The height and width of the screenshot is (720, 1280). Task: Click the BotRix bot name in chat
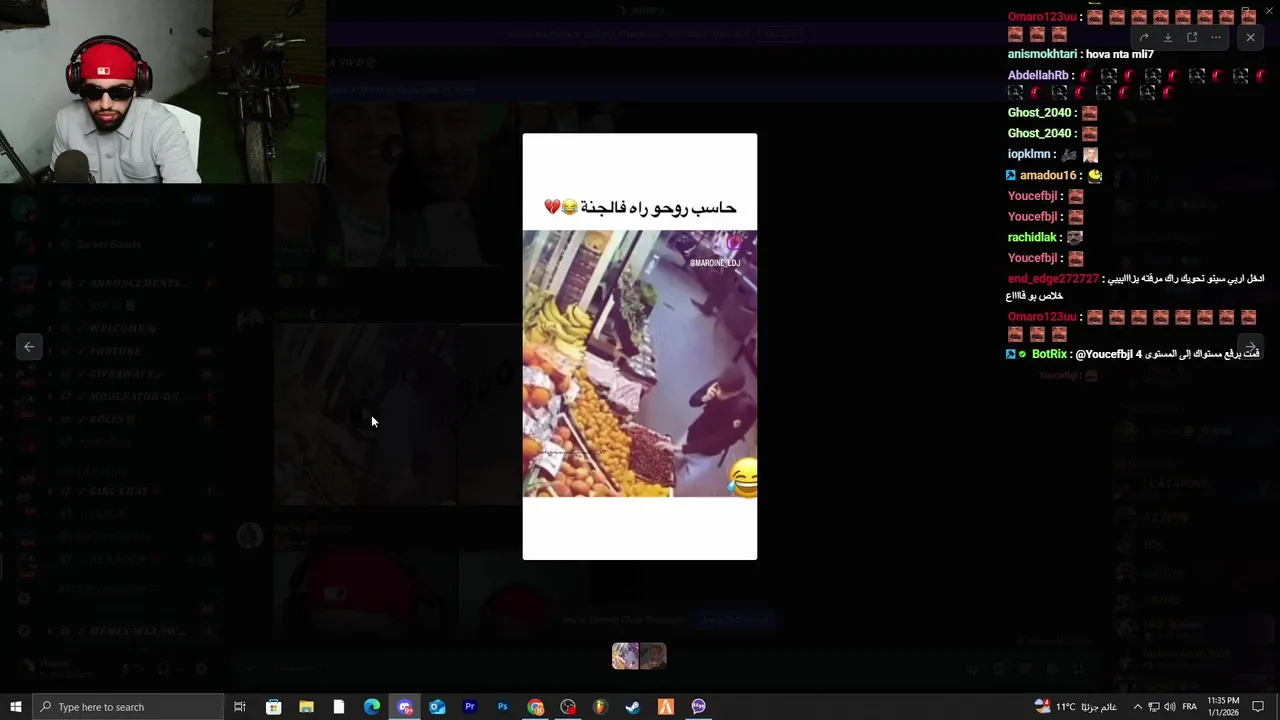click(1049, 354)
